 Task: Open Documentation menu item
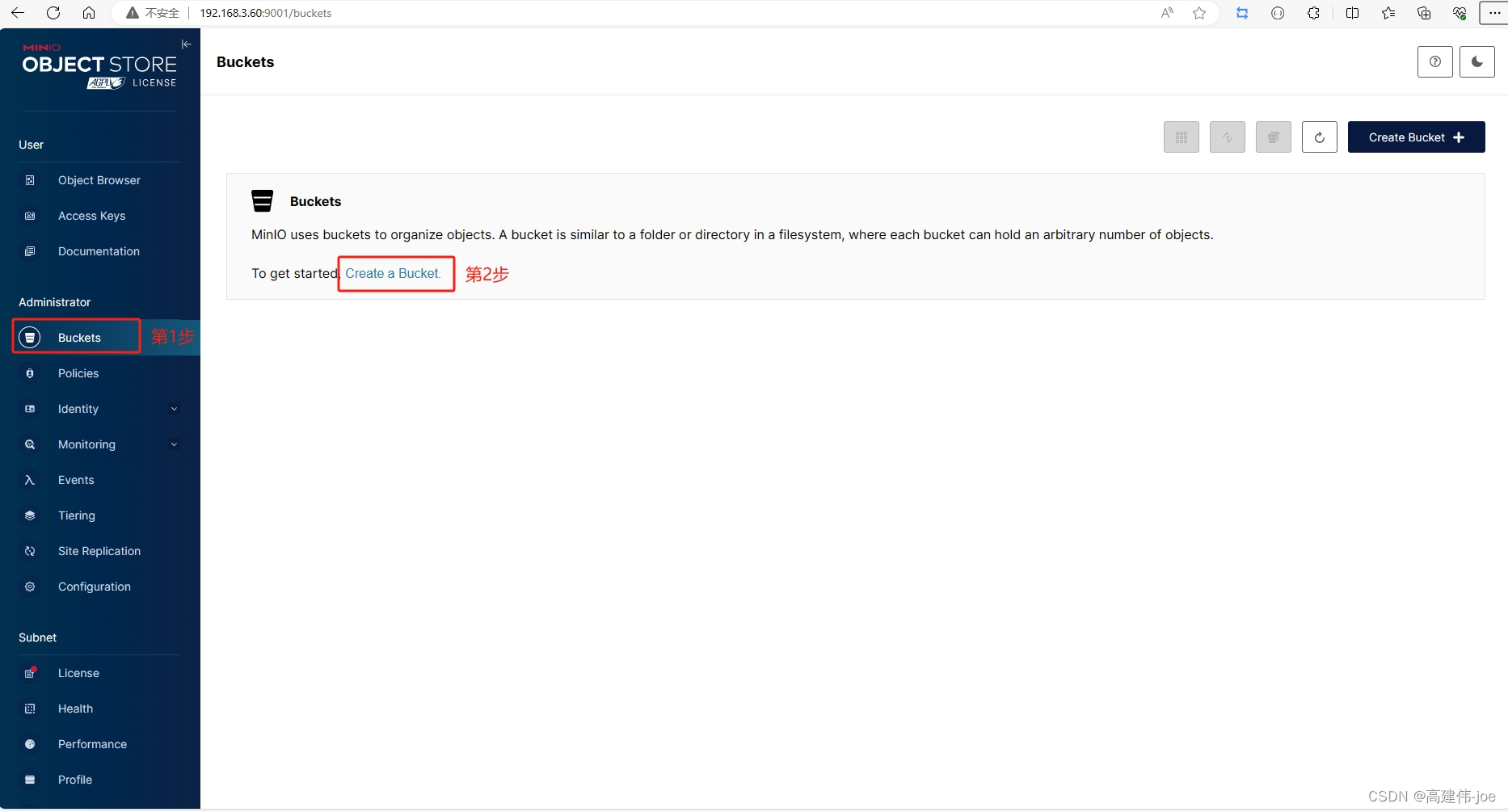coord(99,251)
